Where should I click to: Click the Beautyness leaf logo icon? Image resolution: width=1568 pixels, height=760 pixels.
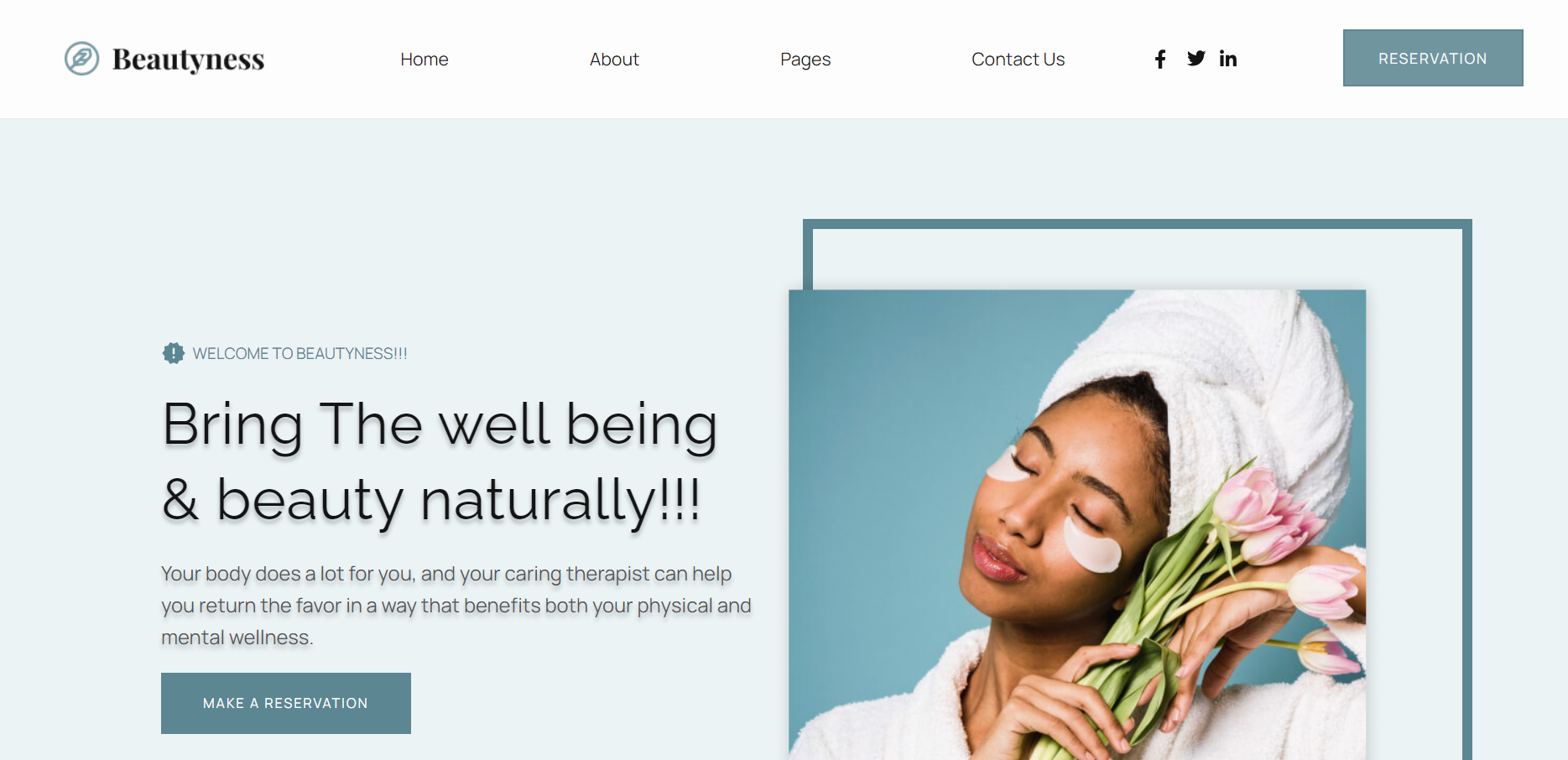coord(81,59)
